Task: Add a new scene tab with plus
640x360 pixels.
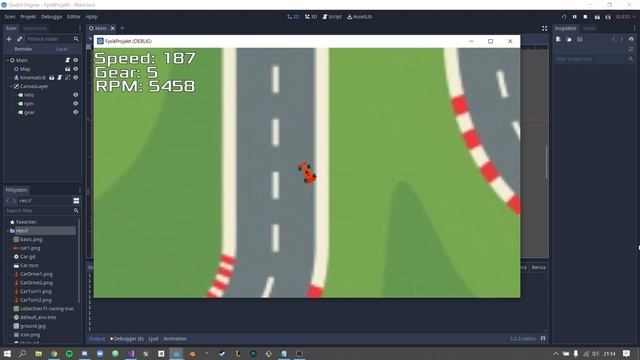Action: 122,28
